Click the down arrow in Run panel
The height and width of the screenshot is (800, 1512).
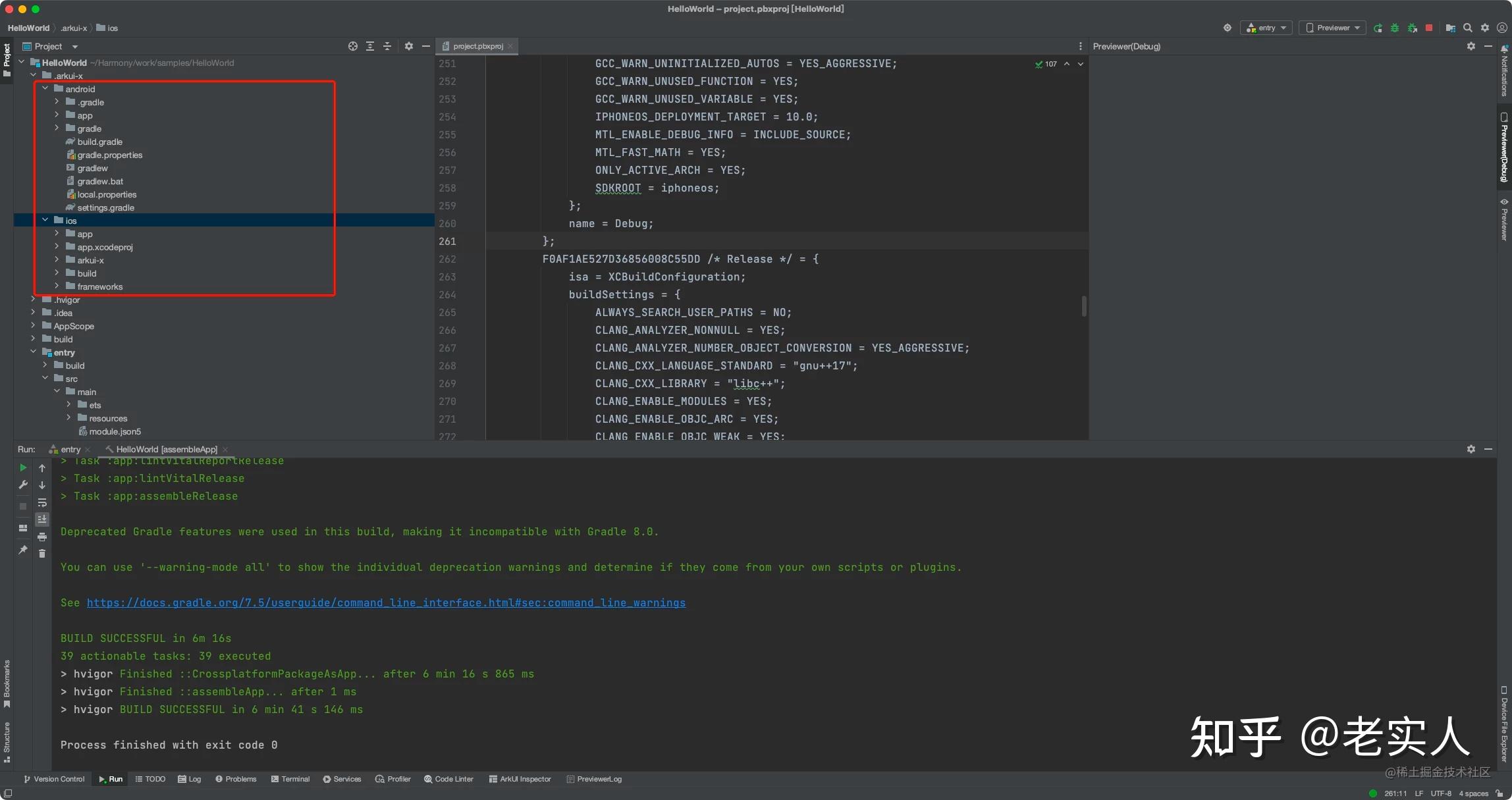click(42, 485)
